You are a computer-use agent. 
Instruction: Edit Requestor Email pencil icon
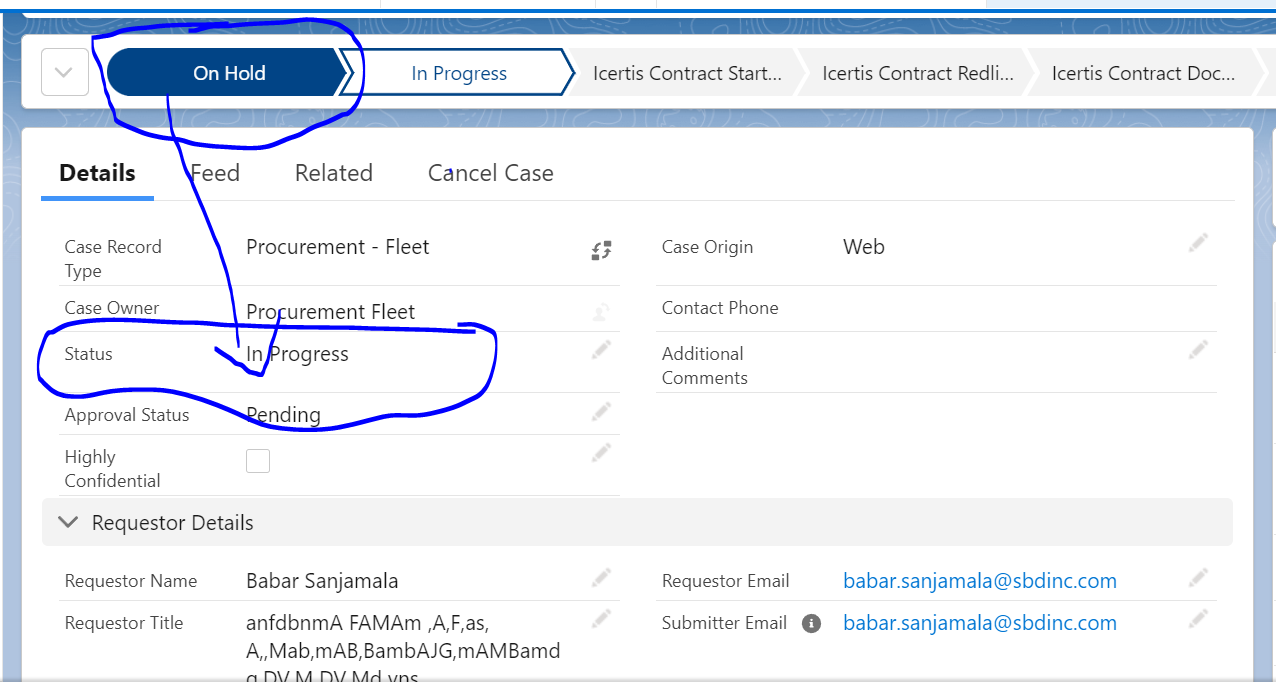tap(1198, 577)
